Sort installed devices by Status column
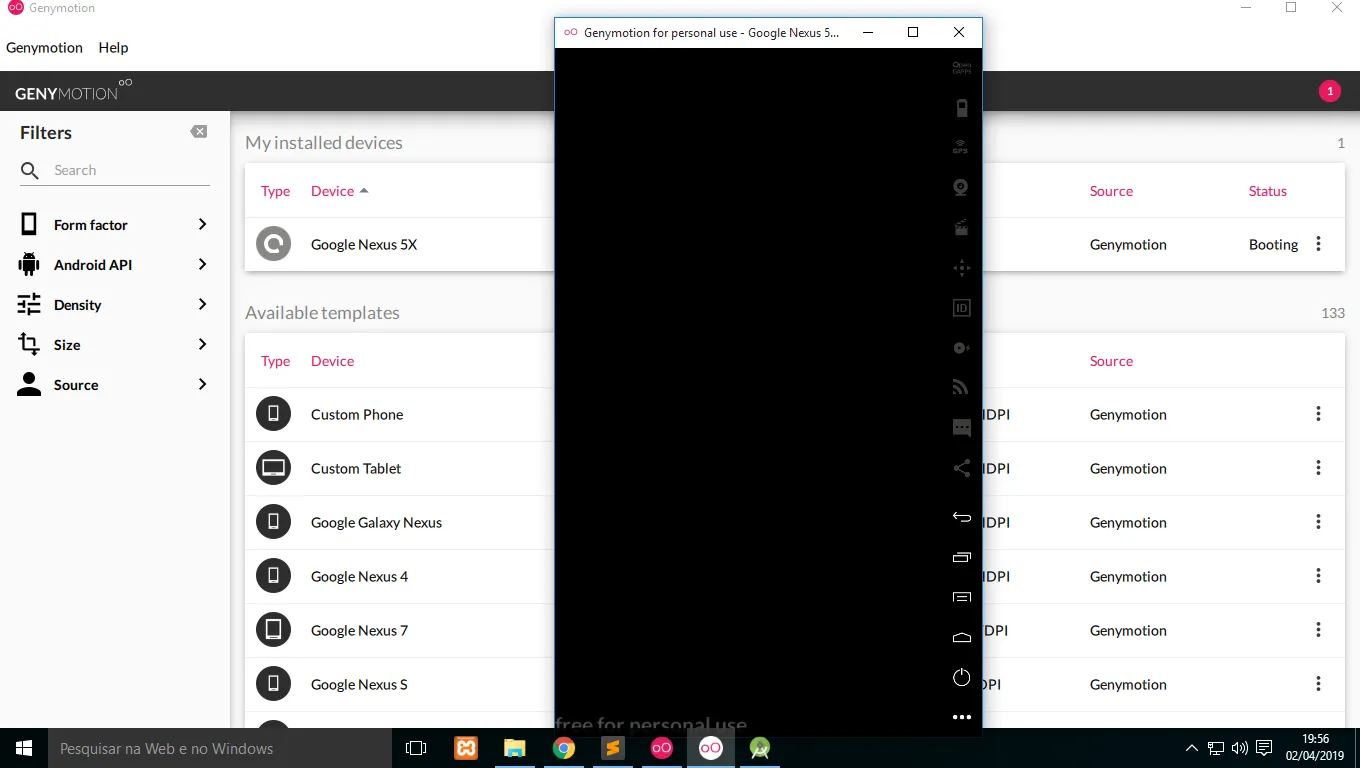 (1267, 191)
